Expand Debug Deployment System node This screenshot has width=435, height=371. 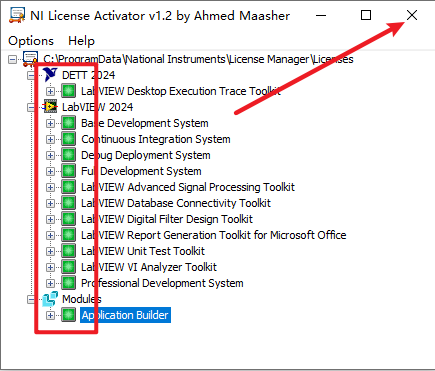pyautogui.click(x=50, y=155)
